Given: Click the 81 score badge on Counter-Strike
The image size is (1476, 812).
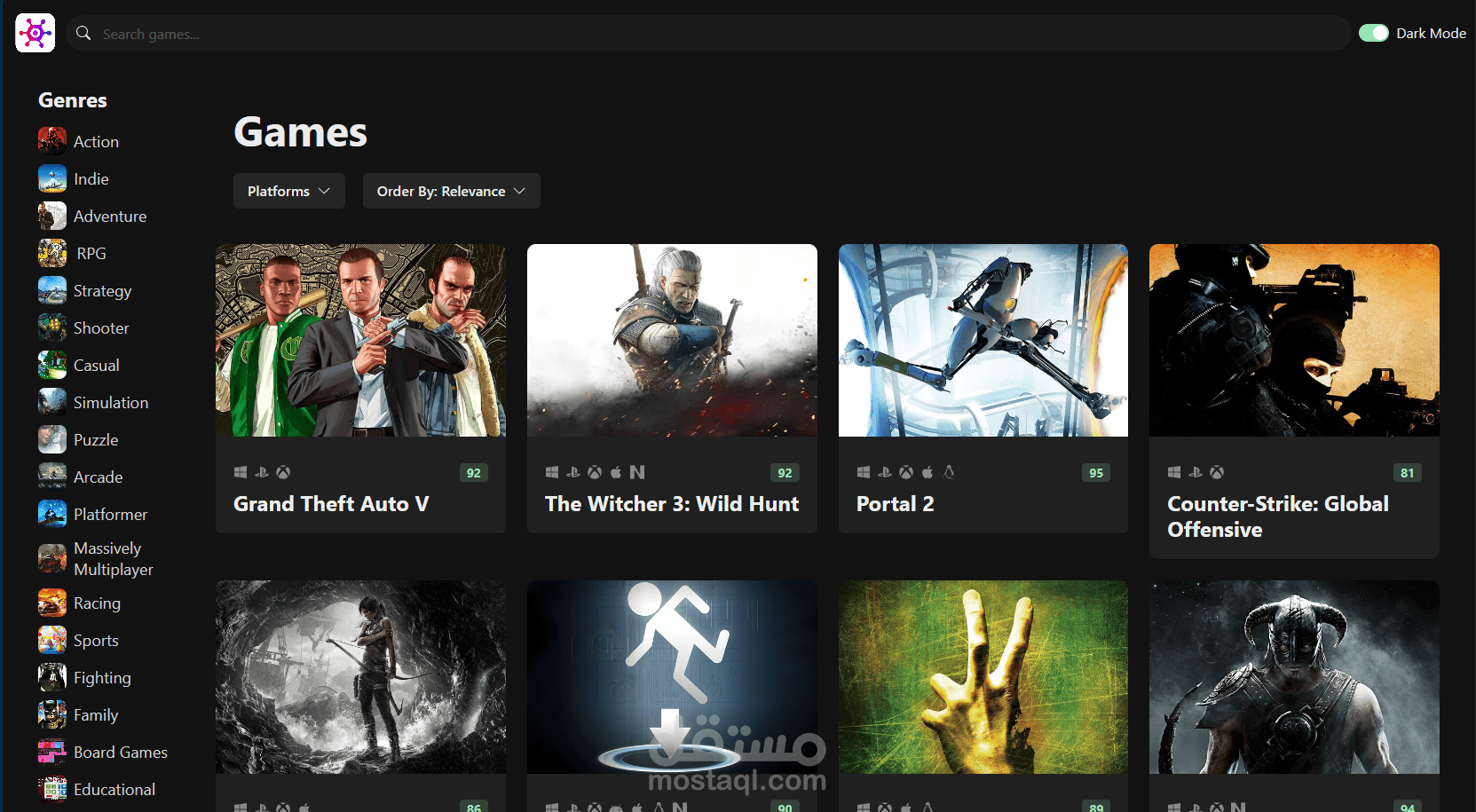Looking at the screenshot, I should click(1407, 473).
